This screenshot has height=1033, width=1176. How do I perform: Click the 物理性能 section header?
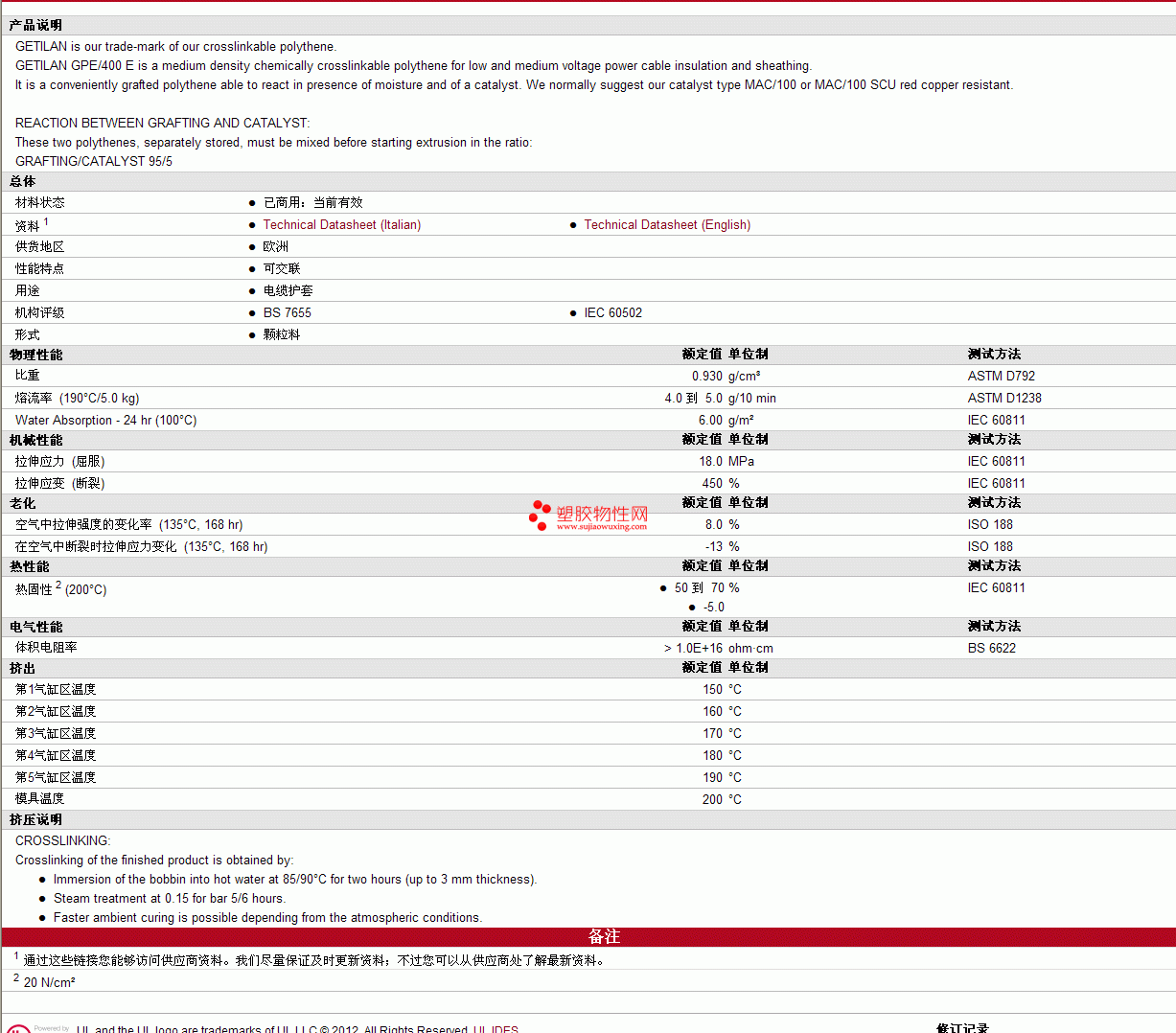[x=36, y=355]
